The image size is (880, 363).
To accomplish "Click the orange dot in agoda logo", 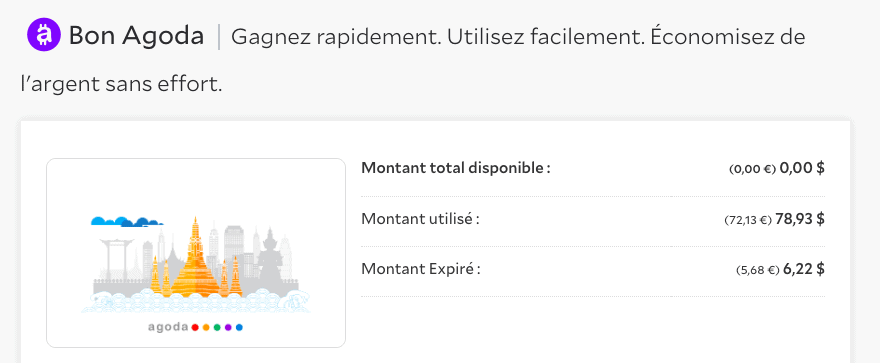I will (206, 328).
